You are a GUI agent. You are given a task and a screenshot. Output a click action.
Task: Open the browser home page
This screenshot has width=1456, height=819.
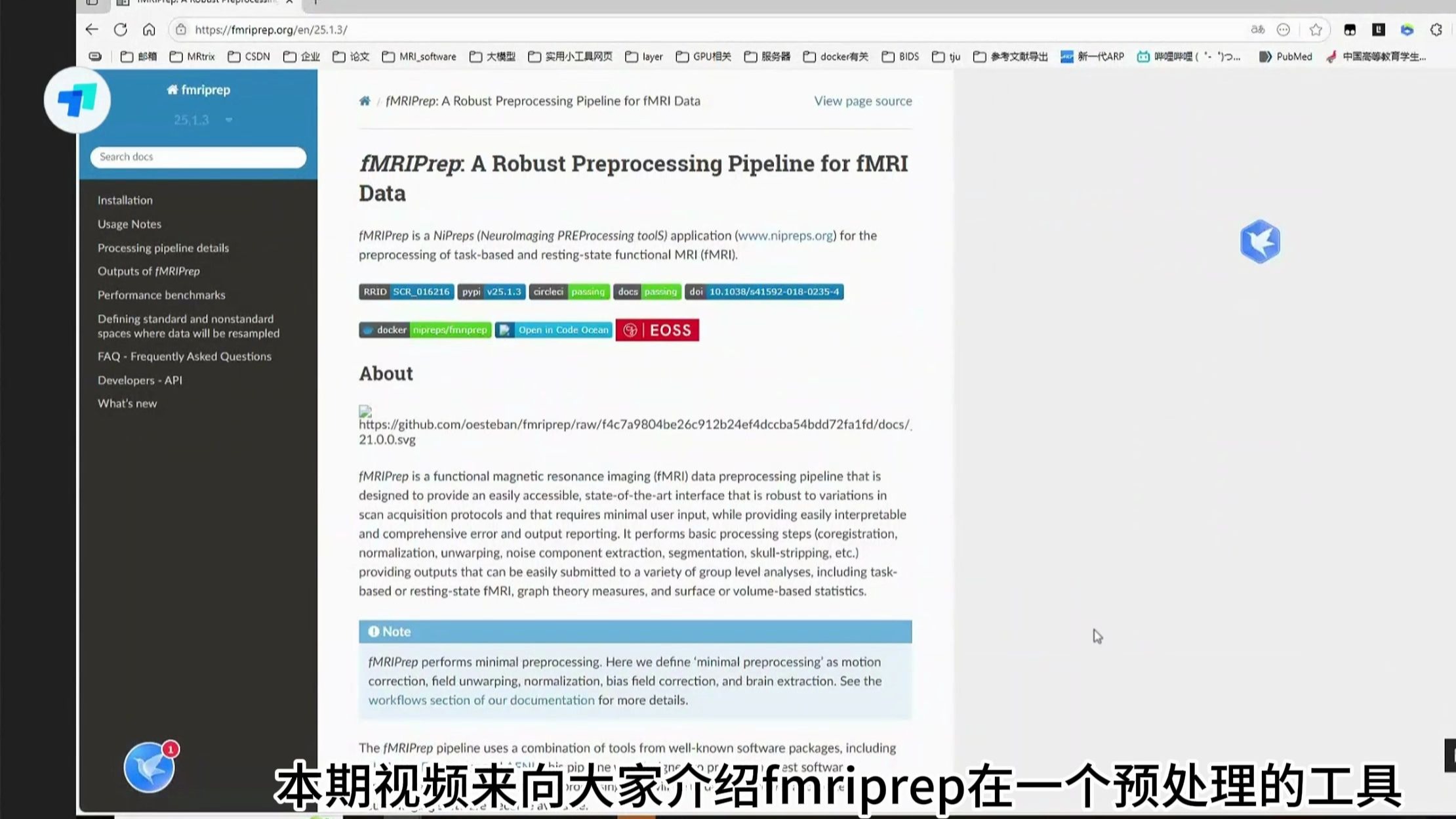tap(149, 30)
